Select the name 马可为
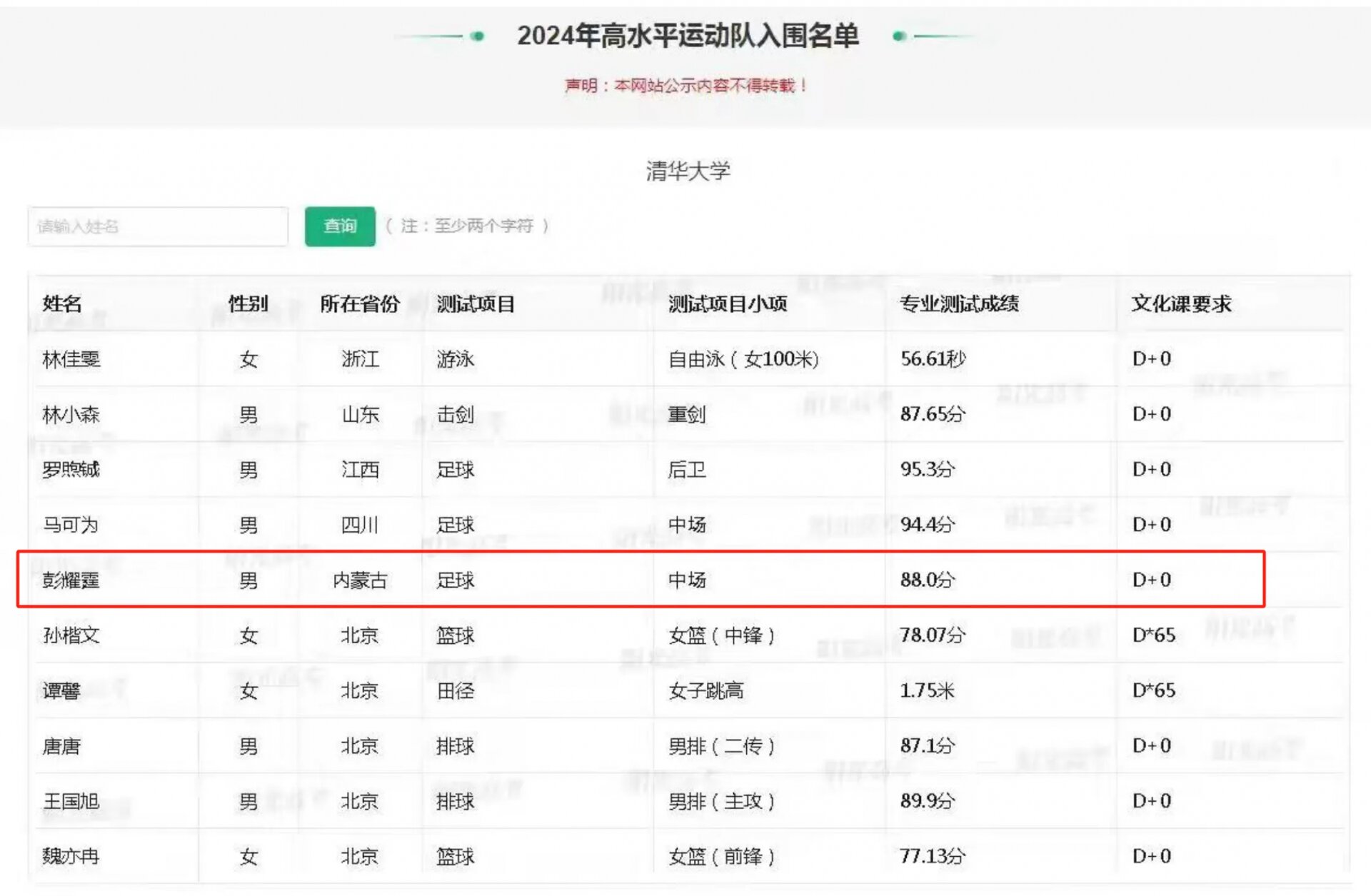The height and width of the screenshot is (896, 1371). click(x=71, y=525)
